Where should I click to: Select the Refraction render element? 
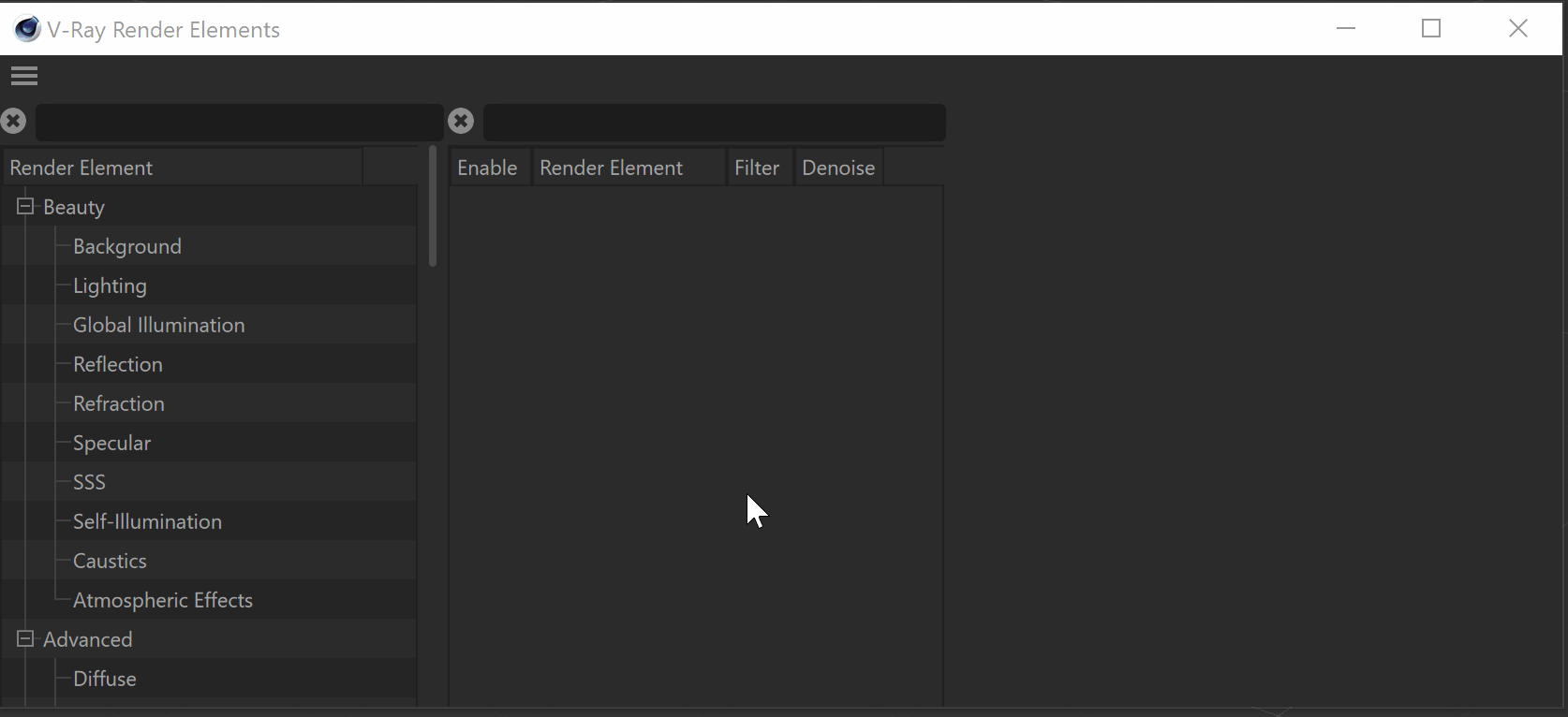click(119, 403)
